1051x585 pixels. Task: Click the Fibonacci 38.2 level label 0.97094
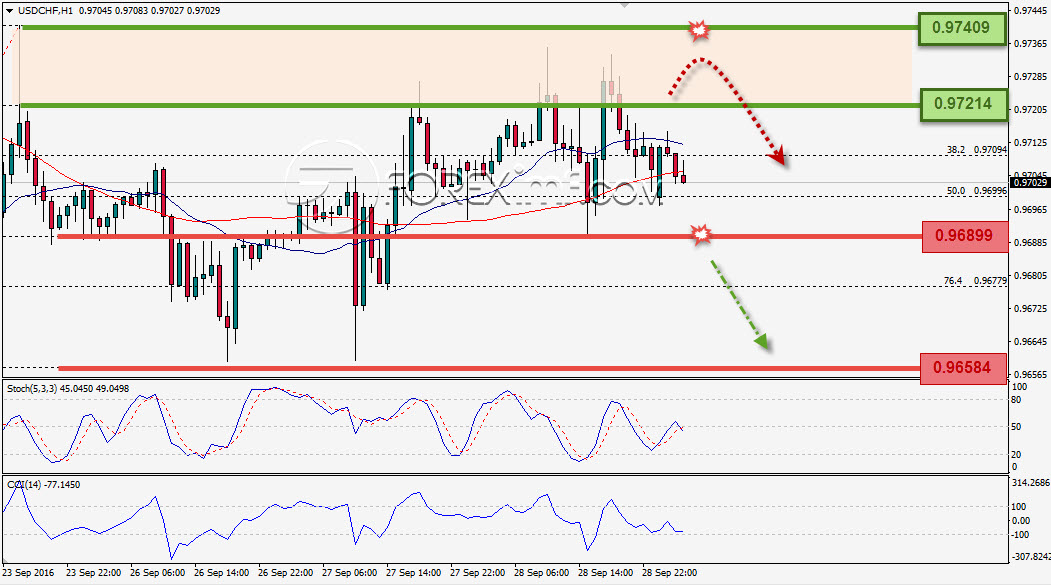pos(977,149)
